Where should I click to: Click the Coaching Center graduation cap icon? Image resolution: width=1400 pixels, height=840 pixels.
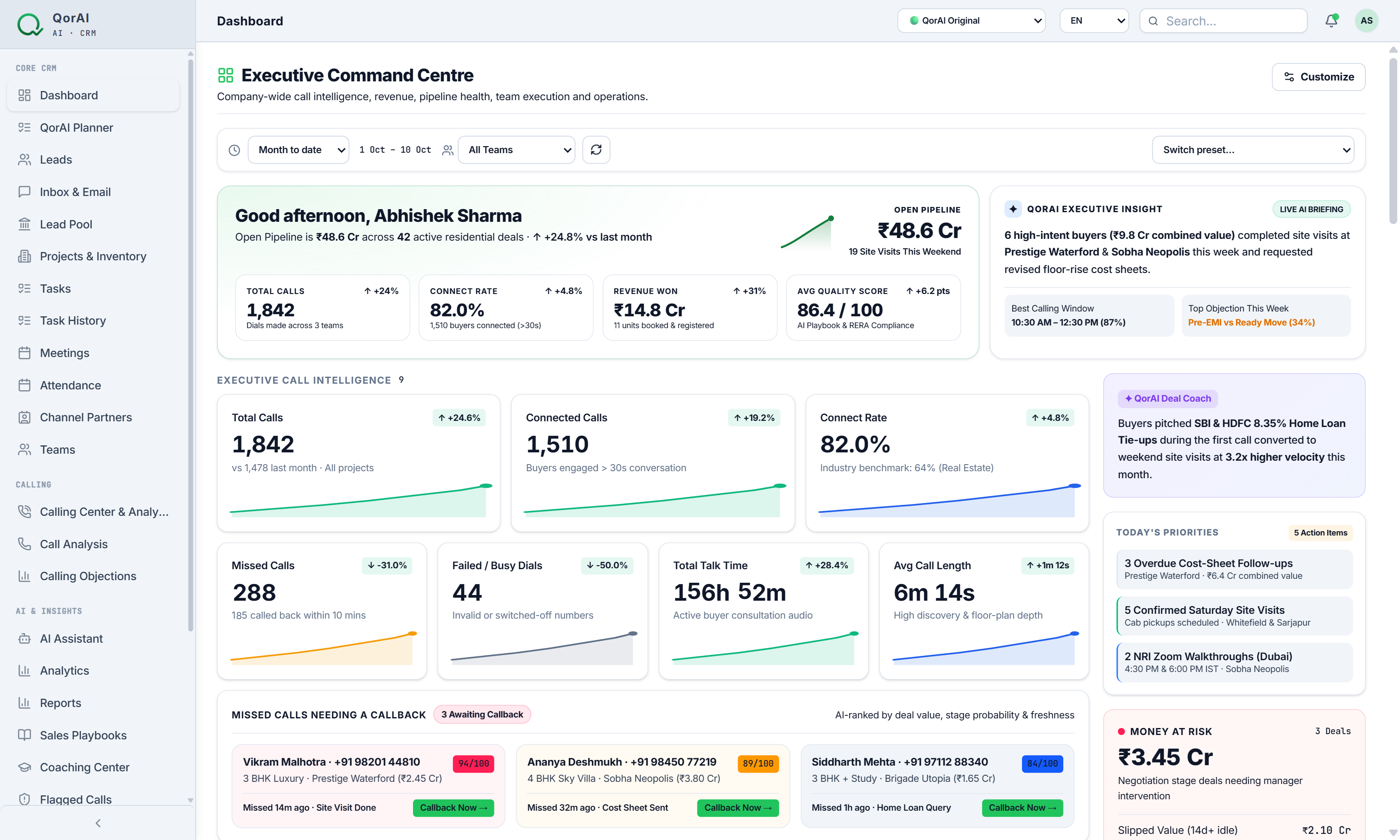click(x=24, y=767)
